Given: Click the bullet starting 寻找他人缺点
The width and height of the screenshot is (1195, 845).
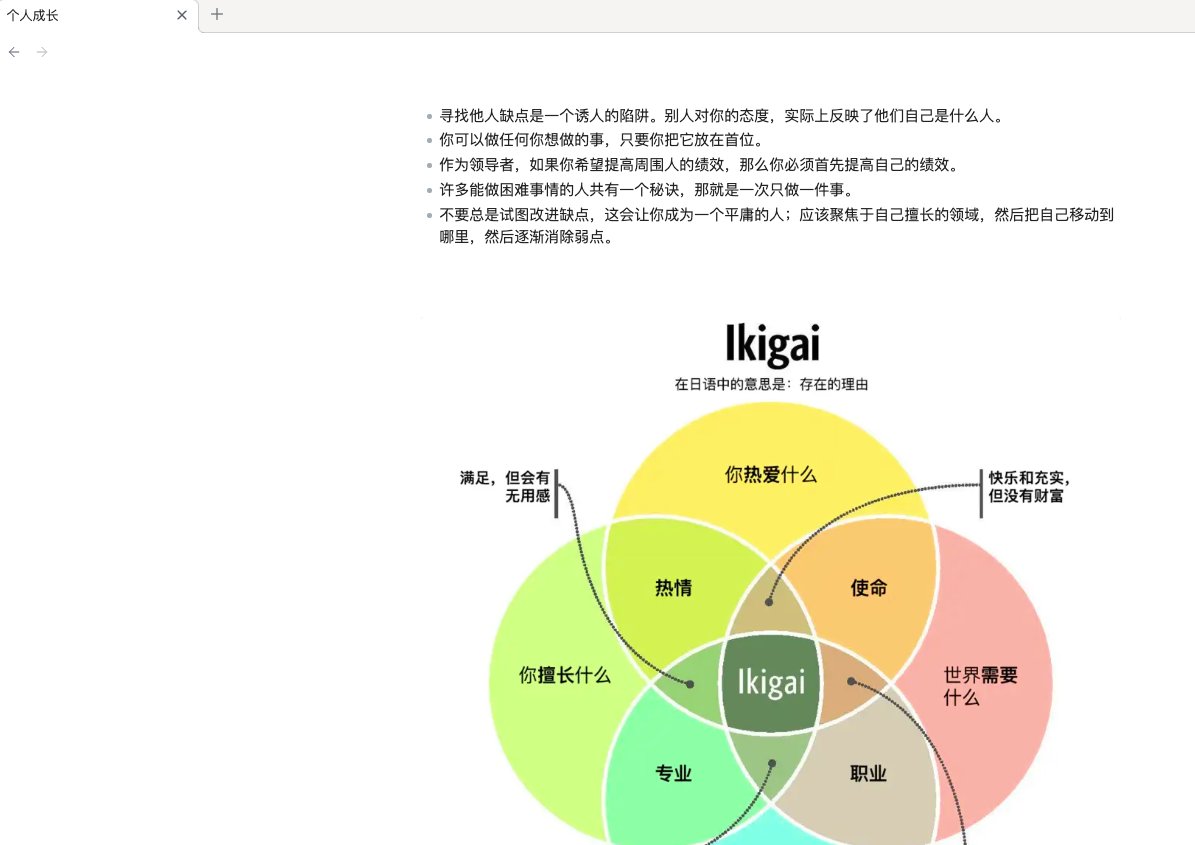Looking at the screenshot, I should (x=722, y=116).
